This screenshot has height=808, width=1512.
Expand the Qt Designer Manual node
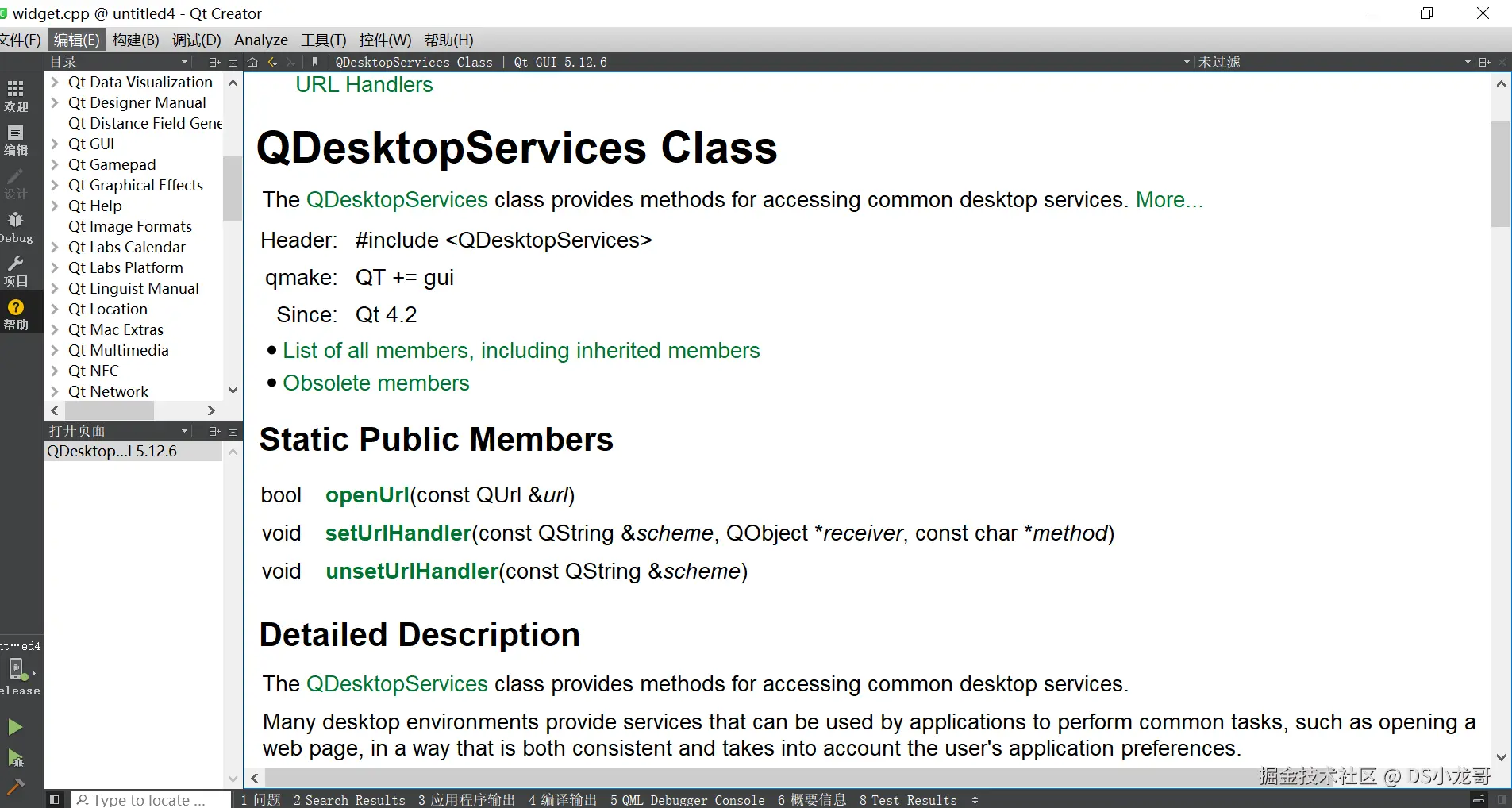[x=55, y=102]
